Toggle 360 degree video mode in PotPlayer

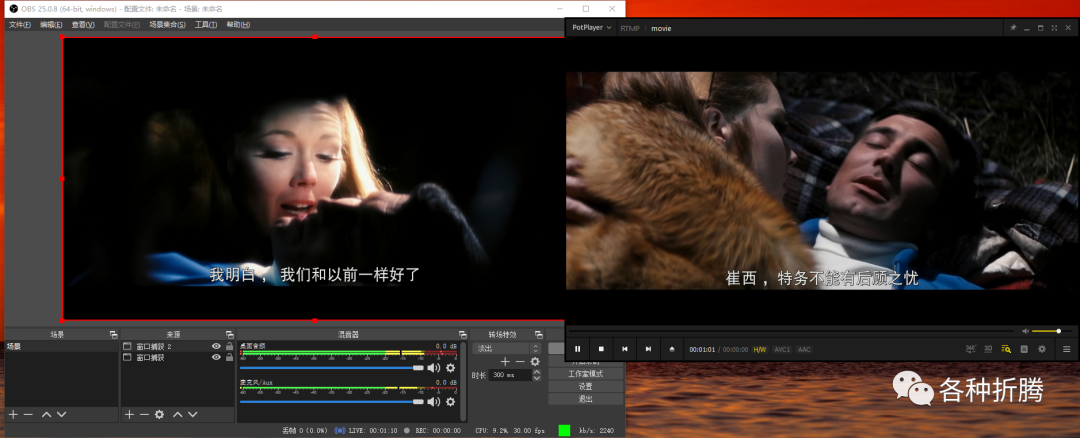click(971, 349)
